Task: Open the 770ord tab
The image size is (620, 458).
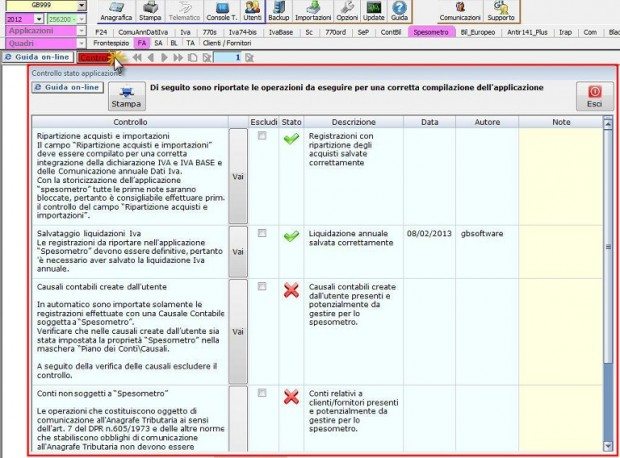Action: 335,32
